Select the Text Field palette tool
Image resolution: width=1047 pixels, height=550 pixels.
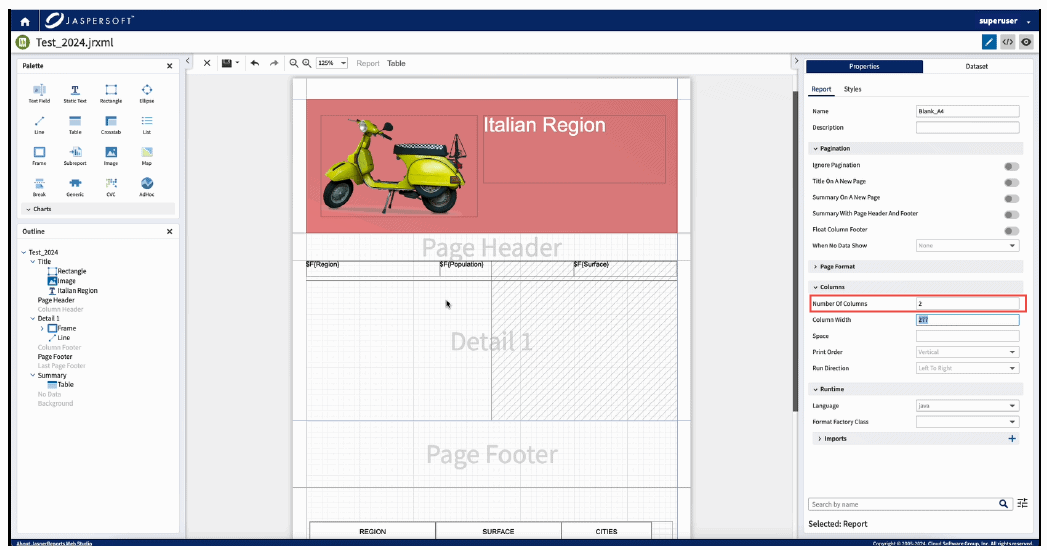click(39, 92)
